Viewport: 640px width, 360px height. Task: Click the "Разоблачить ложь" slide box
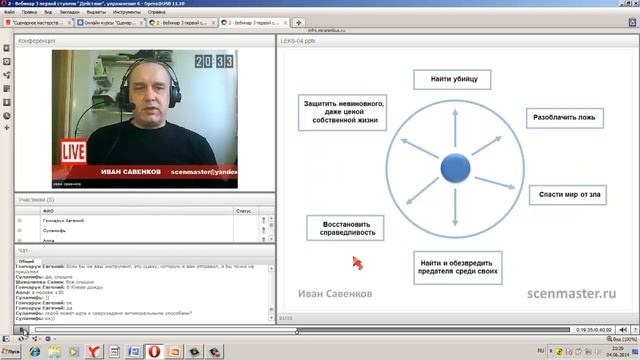click(x=564, y=118)
